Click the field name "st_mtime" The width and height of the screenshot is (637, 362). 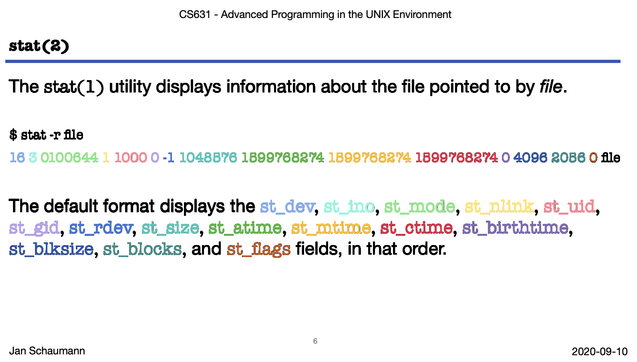click(331, 228)
